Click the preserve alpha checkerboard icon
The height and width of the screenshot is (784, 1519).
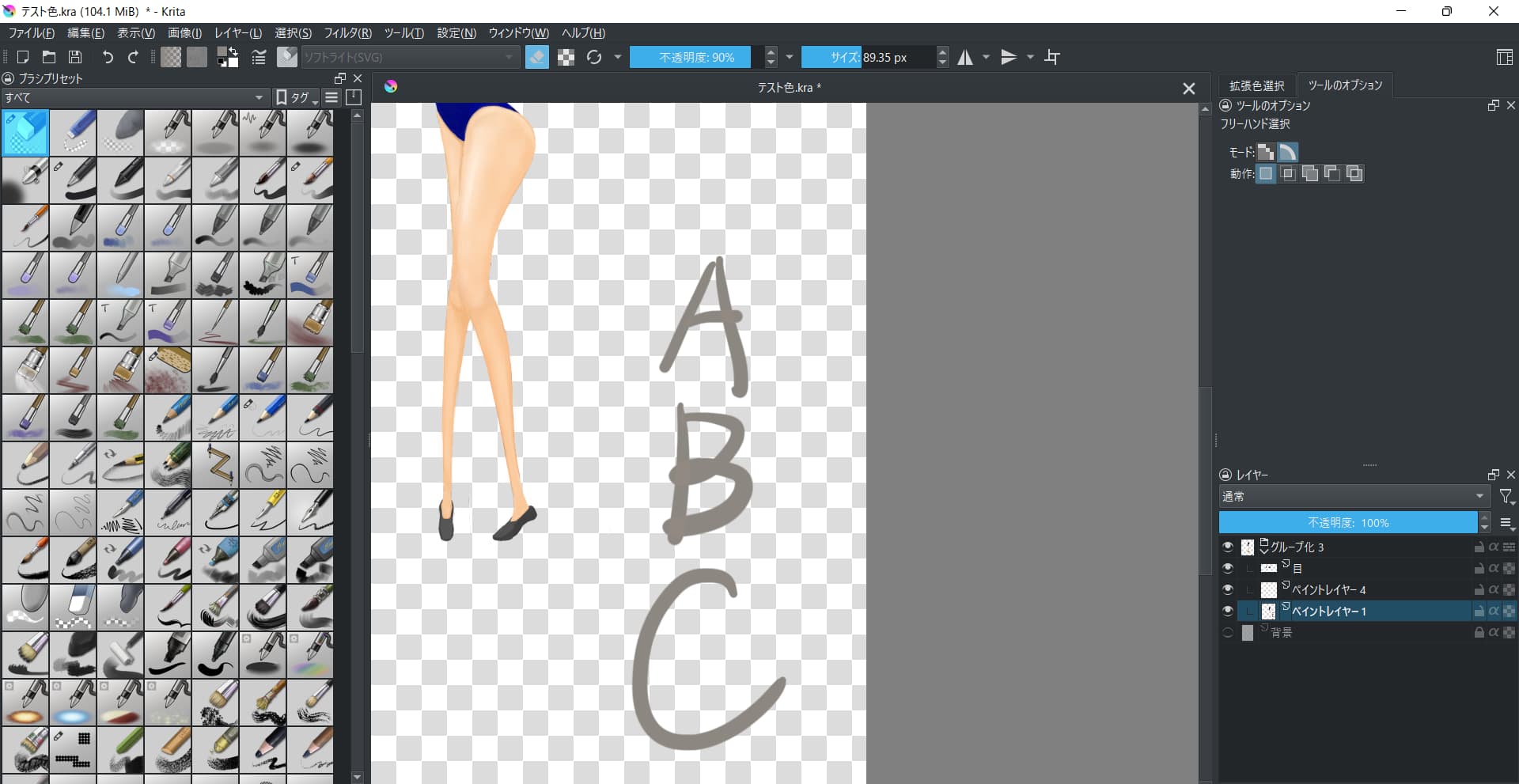(566, 57)
